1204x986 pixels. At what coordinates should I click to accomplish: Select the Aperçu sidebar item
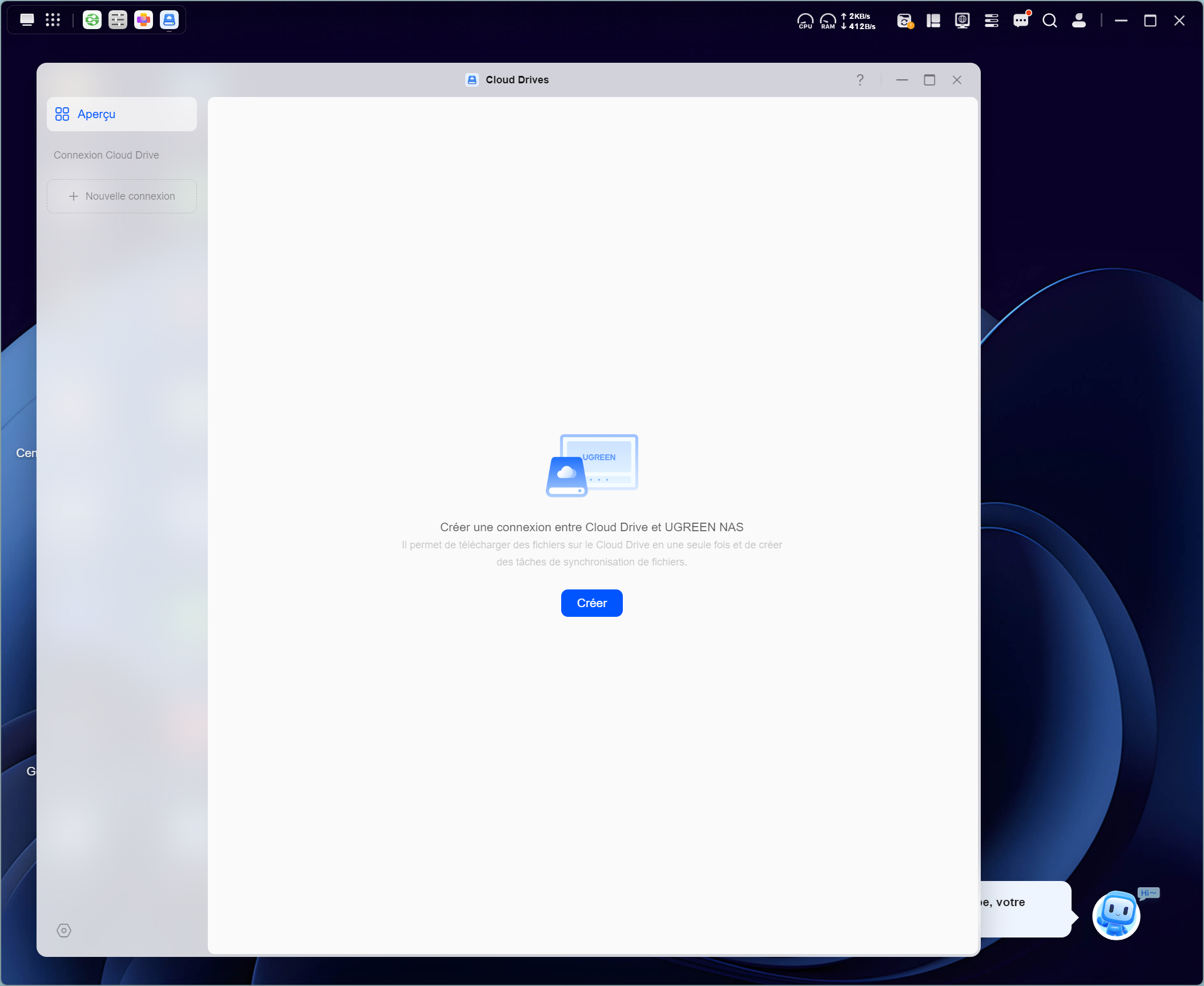[x=122, y=114]
